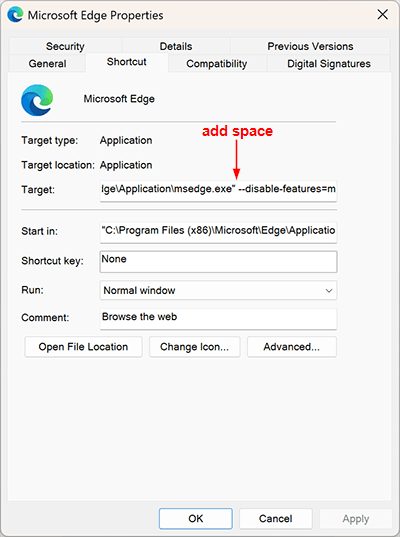This screenshot has width=400, height=537.
Task: Click the Comment field with Browse the web
Action: pos(218,319)
